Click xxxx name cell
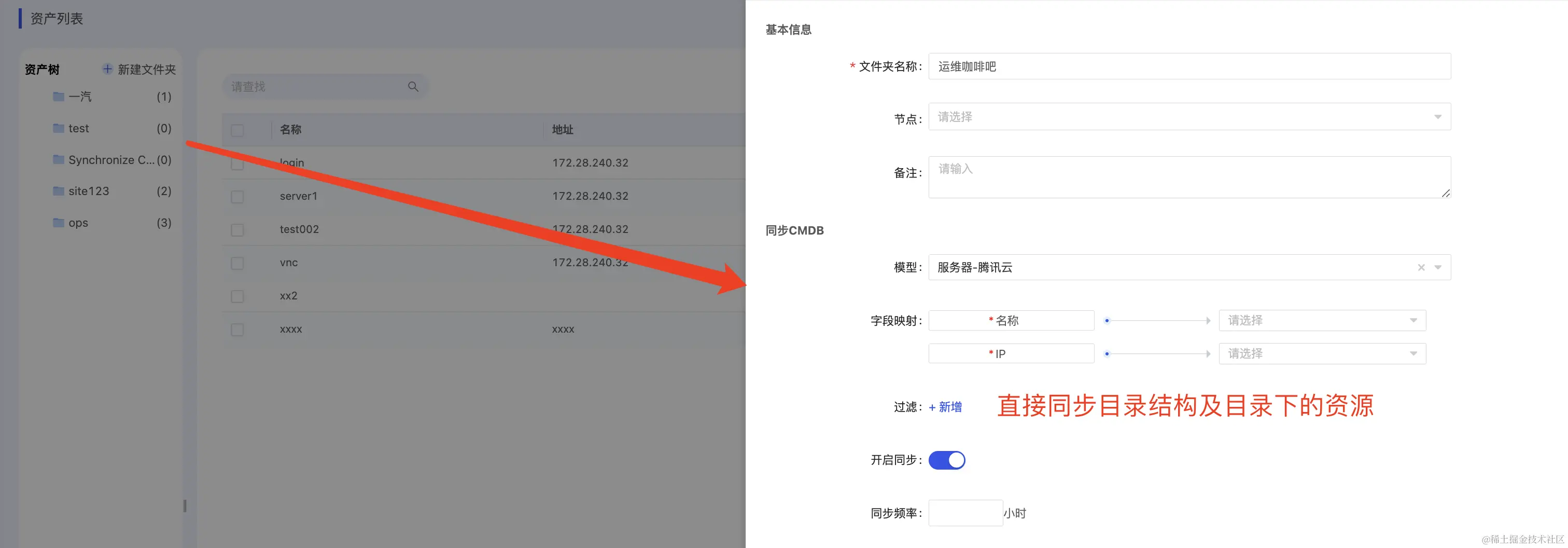1568x548 pixels. (x=290, y=329)
